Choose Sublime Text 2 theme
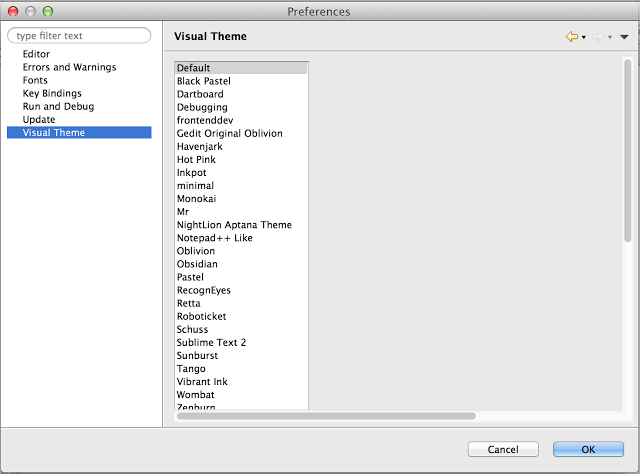 [x=211, y=343]
